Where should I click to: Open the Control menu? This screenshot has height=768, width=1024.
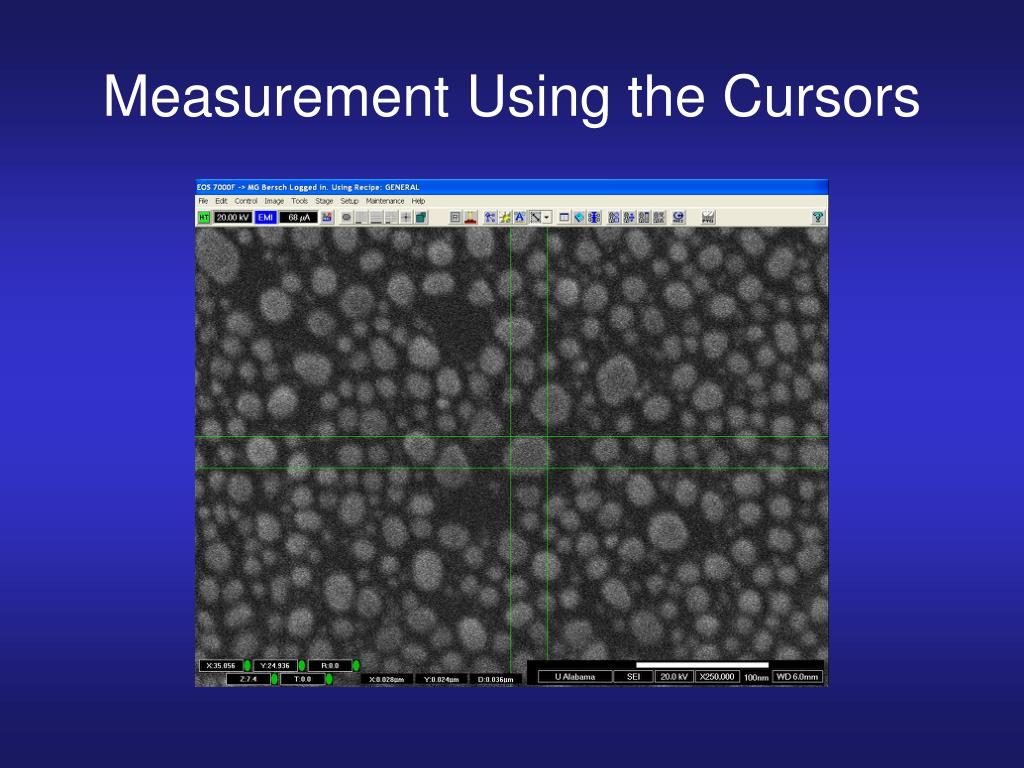click(x=246, y=201)
